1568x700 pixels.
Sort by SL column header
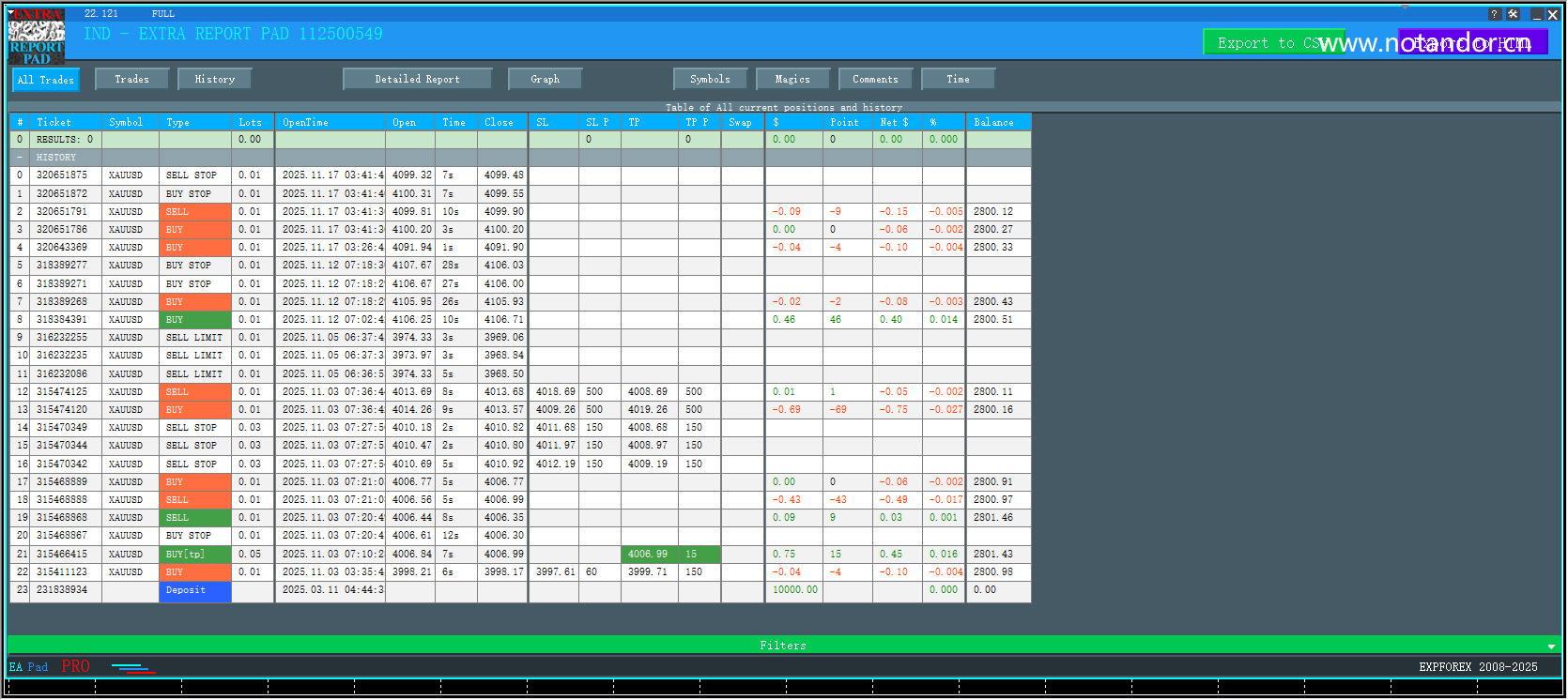point(554,122)
